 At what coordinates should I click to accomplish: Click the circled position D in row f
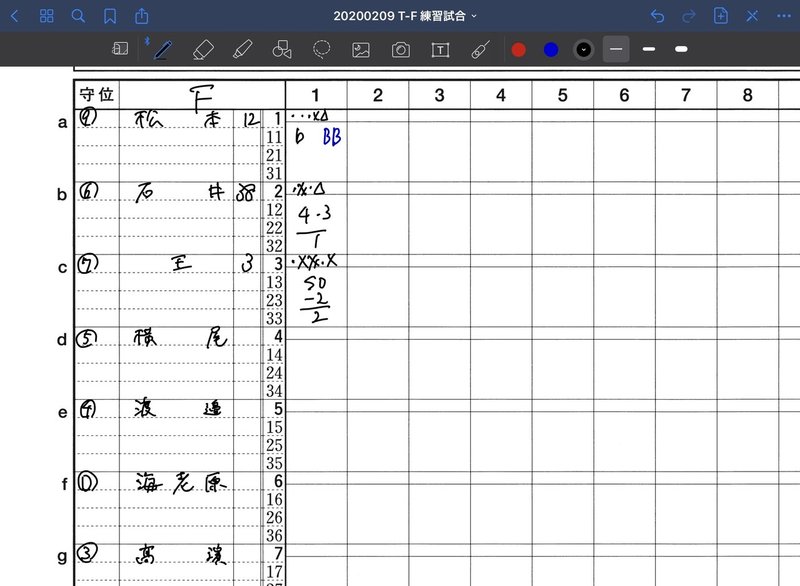tap(87, 482)
